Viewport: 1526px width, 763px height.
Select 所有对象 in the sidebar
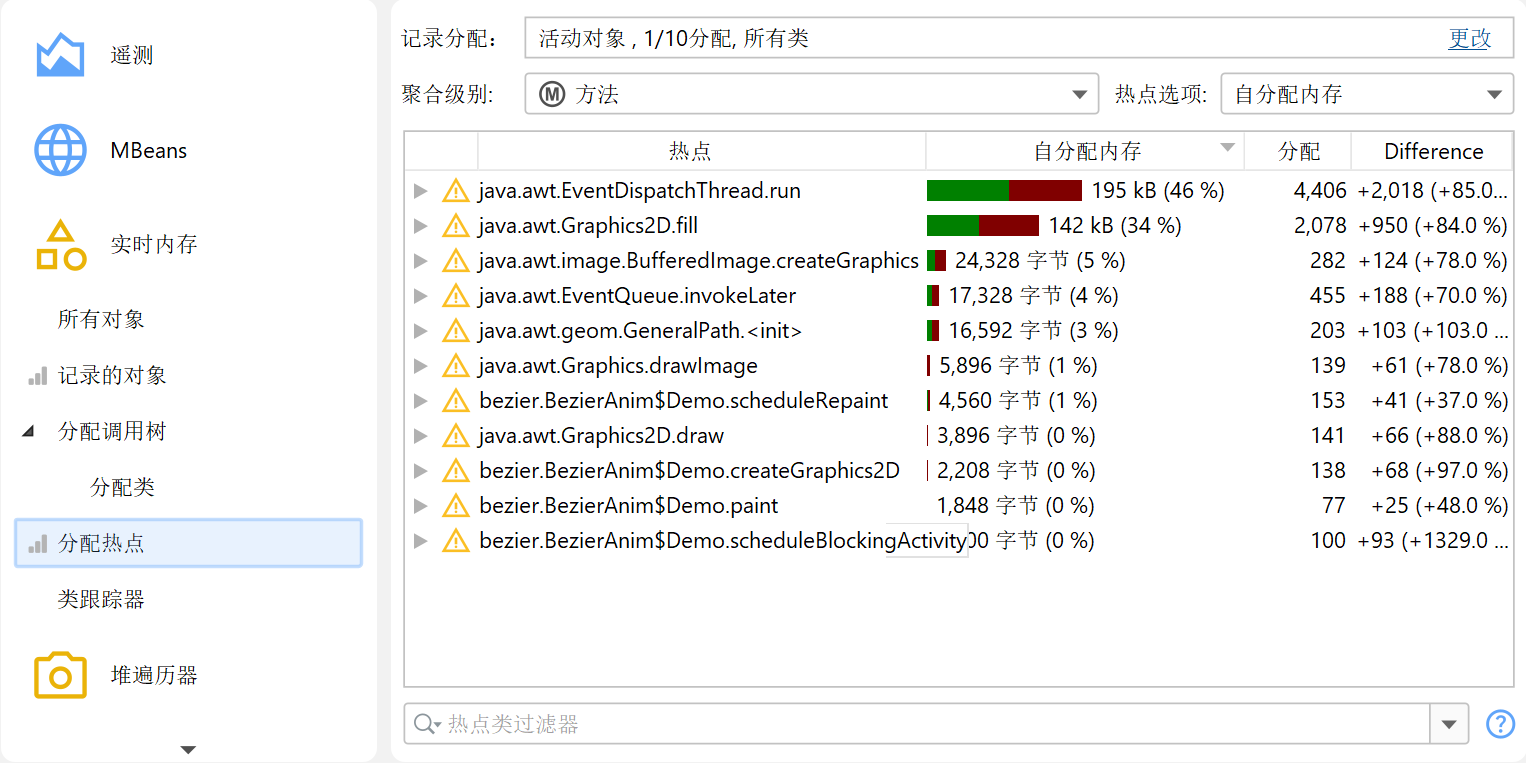coord(101,320)
